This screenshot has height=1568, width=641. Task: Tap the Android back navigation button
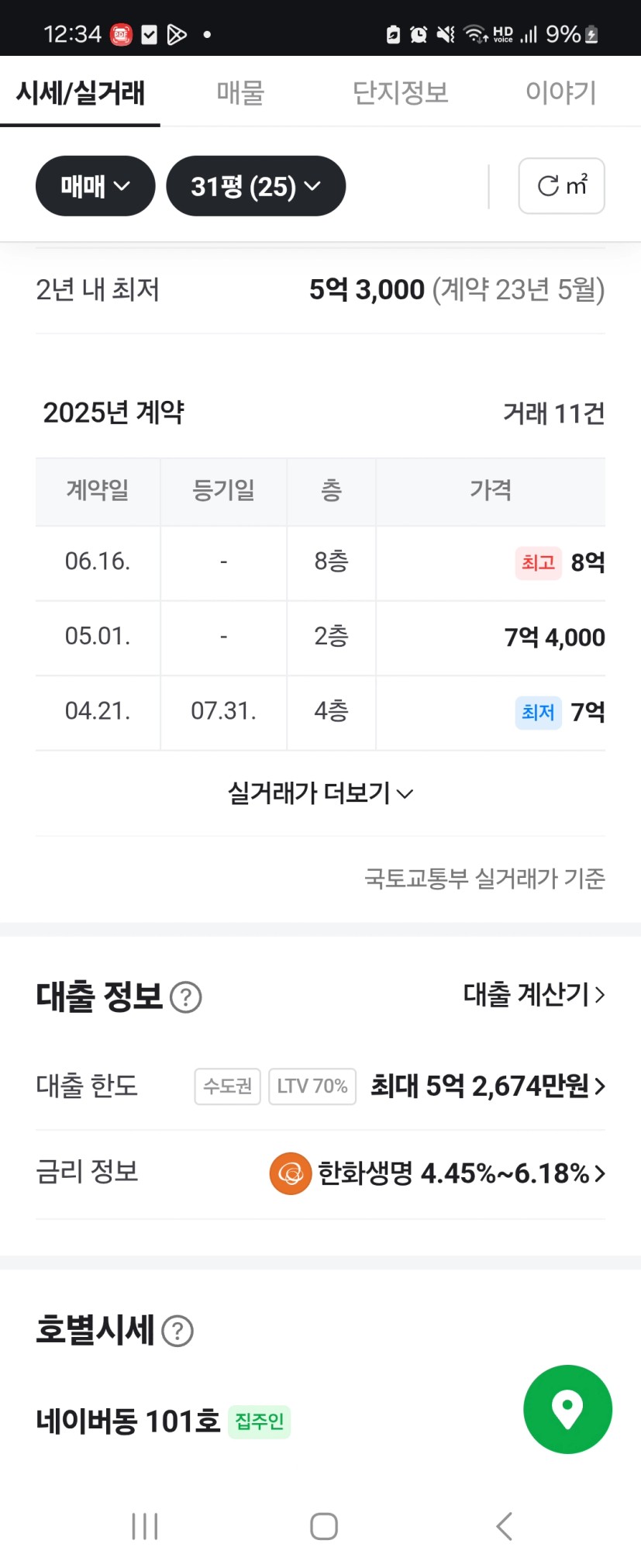pos(505,1526)
